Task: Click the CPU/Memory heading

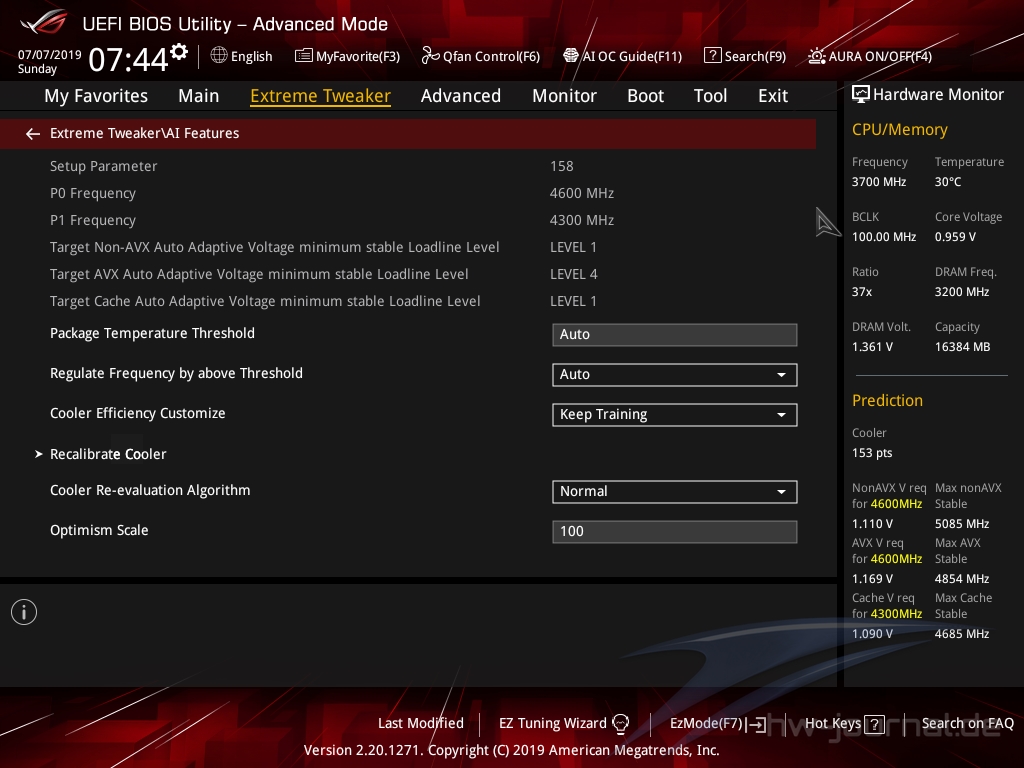Action: pos(899,130)
